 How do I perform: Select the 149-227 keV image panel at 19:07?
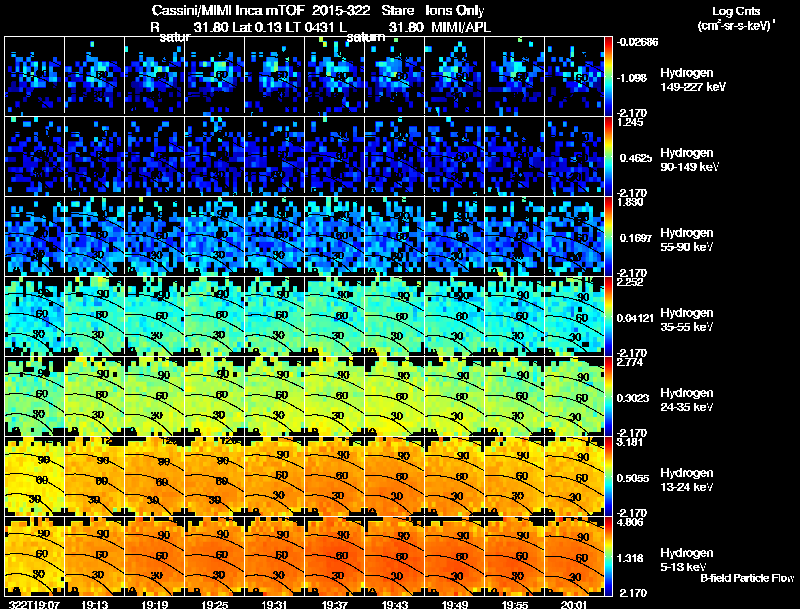tap(34, 75)
